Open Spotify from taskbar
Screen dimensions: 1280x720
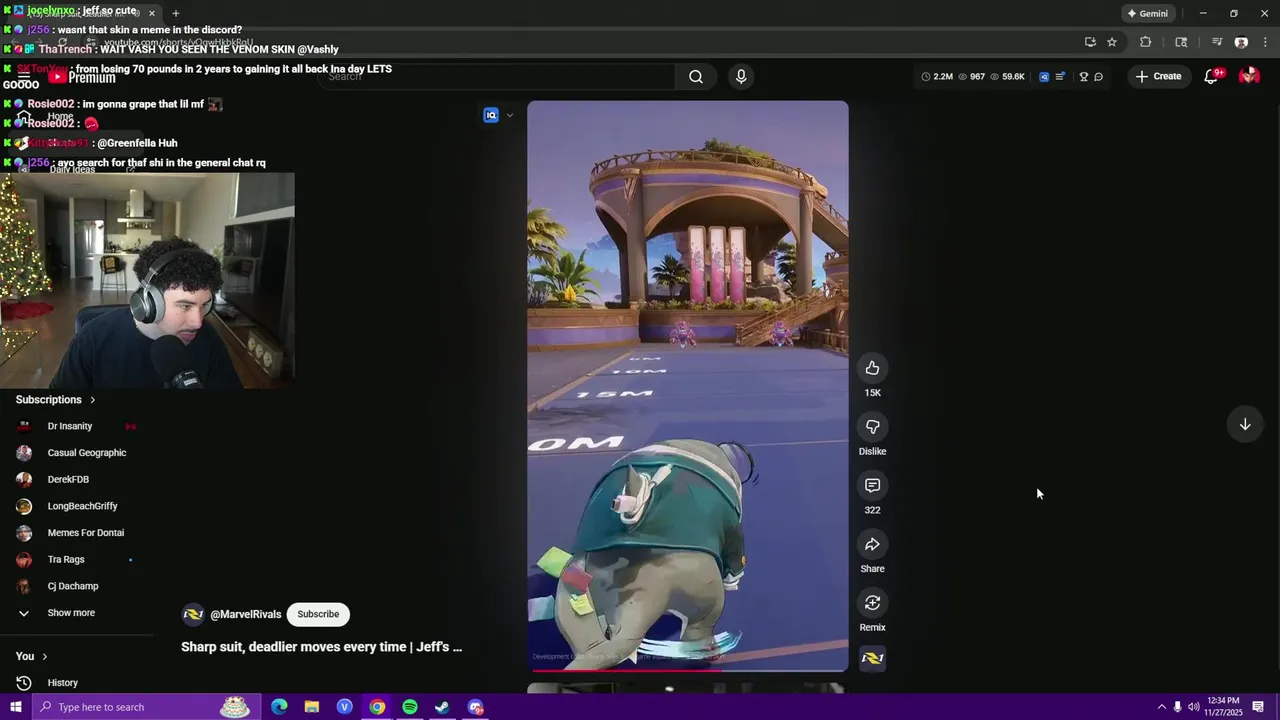[410, 707]
